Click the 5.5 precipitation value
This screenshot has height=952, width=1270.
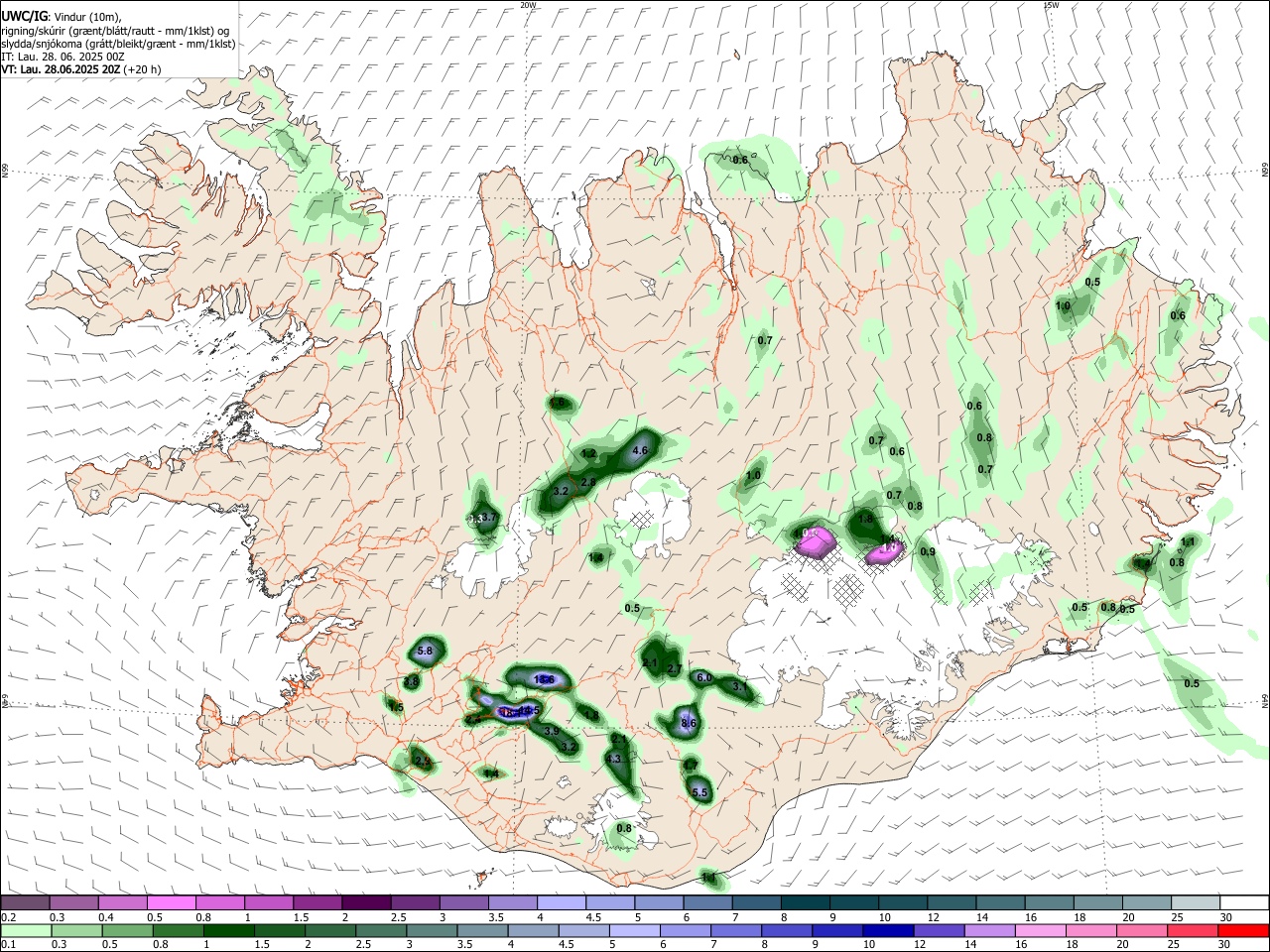pos(699,792)
